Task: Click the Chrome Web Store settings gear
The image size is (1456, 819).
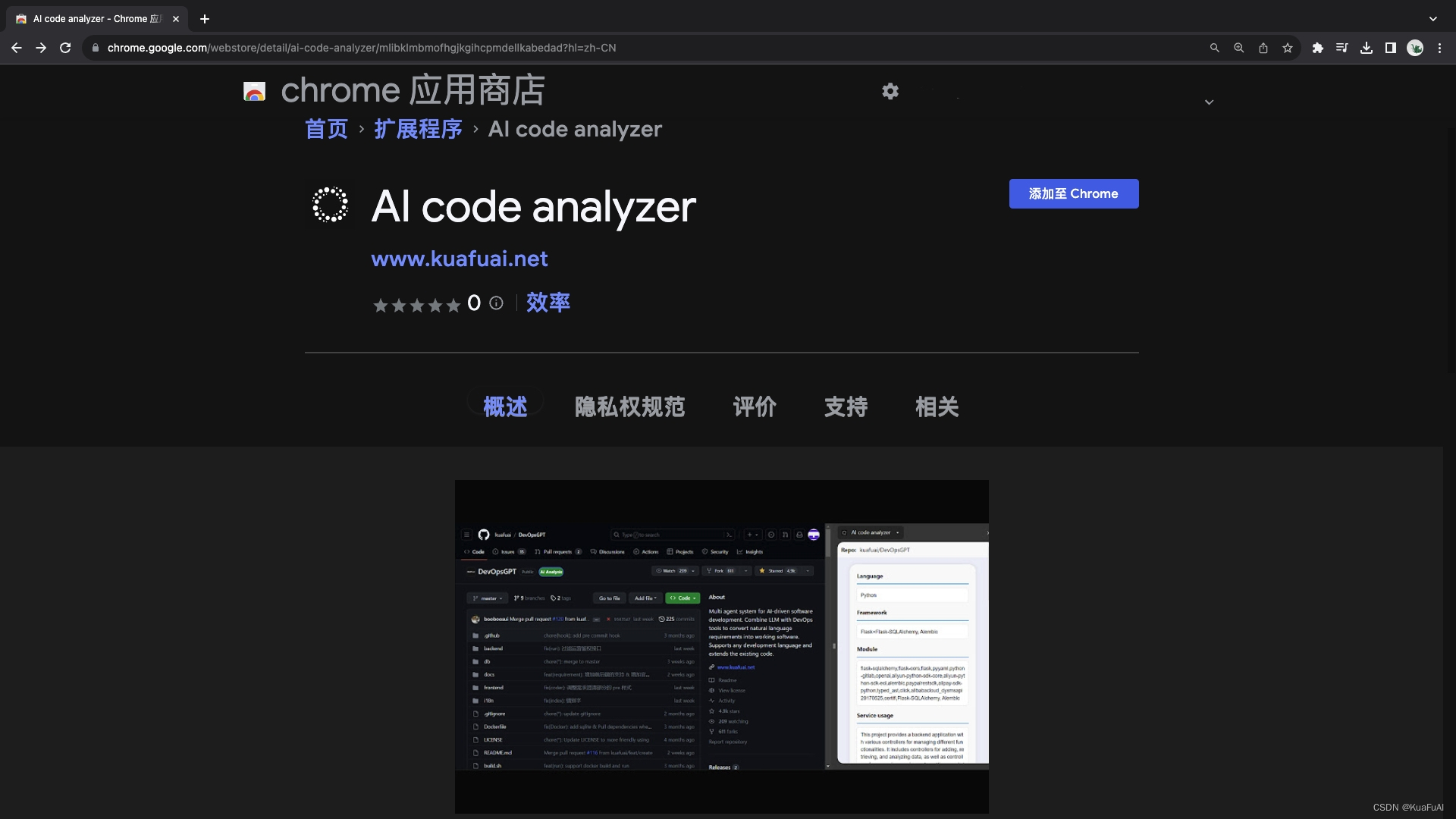Action: [x=890, y=92]
